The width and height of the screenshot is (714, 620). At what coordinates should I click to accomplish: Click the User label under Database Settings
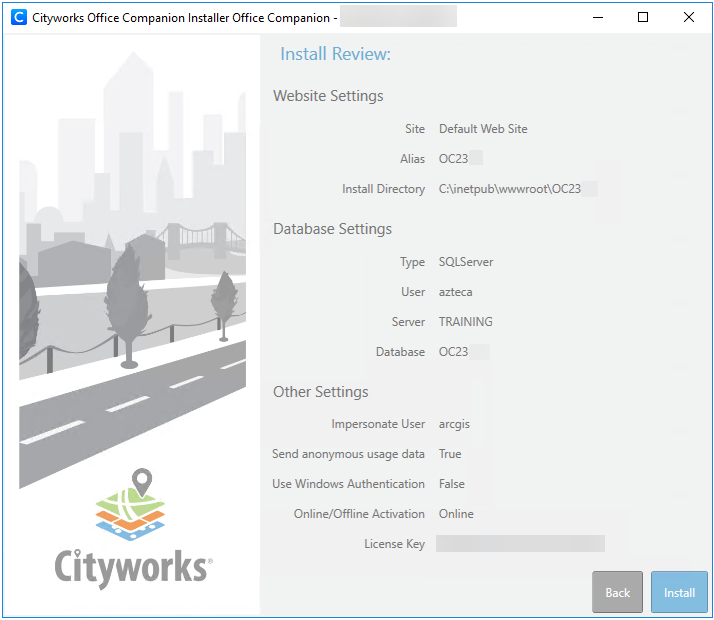413,292
